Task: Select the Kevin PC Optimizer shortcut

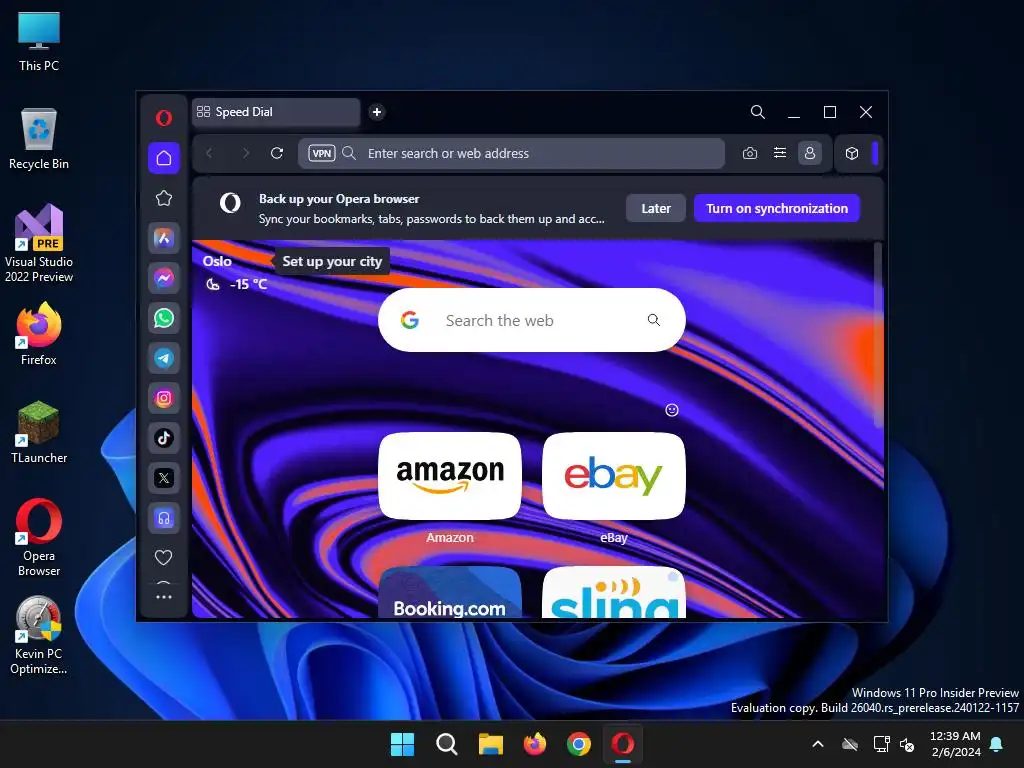Action: coord(39,635)
